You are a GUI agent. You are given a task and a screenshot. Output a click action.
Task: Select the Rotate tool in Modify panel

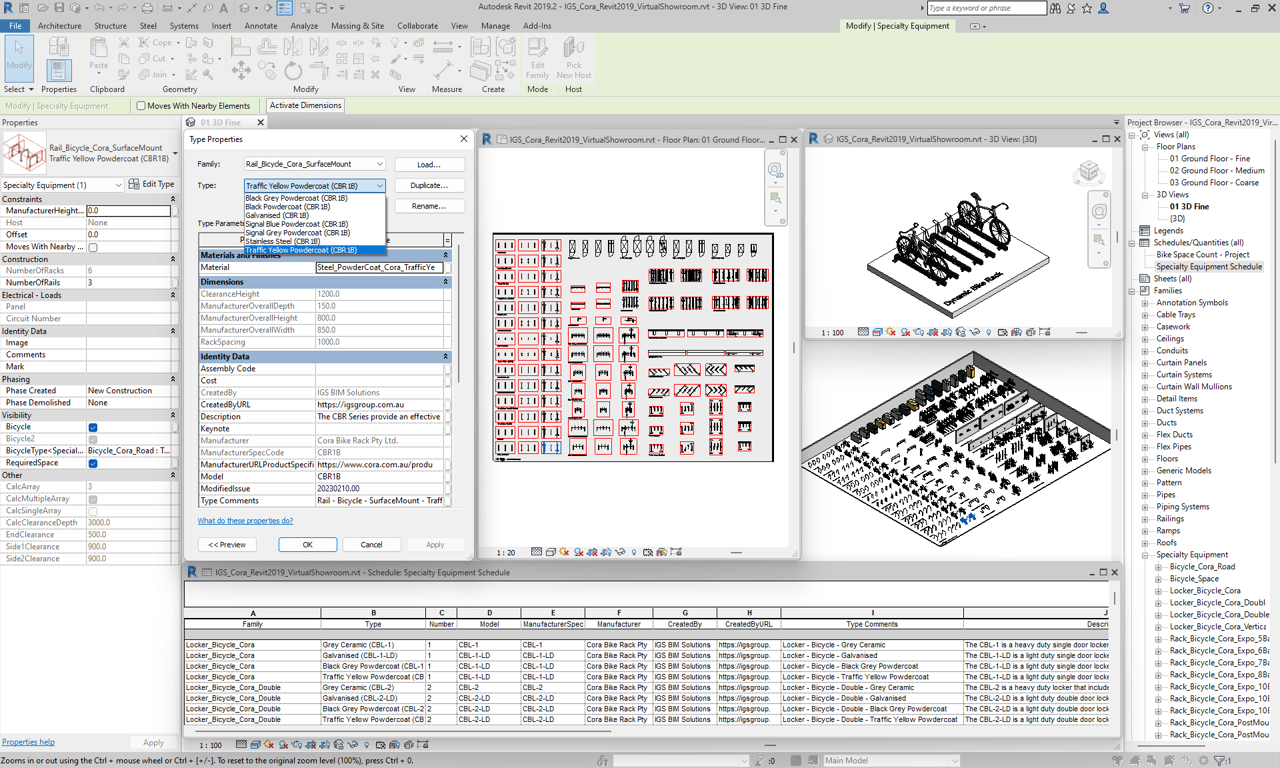(x=293, y=71)
